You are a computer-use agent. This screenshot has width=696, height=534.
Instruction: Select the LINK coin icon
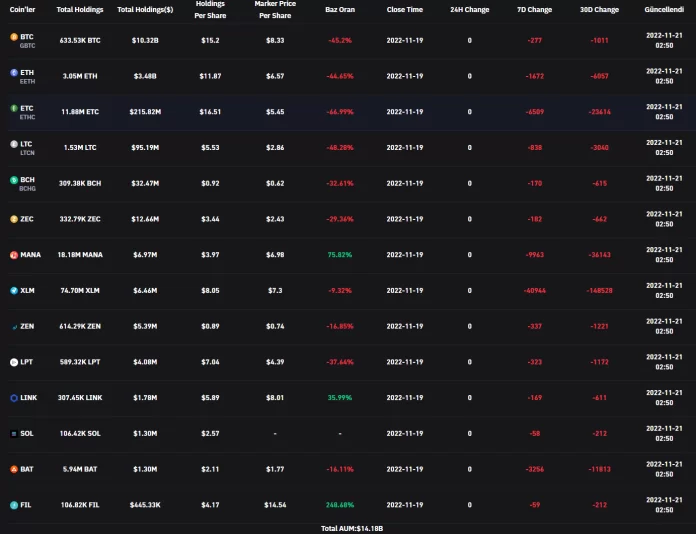click(13, 398)
